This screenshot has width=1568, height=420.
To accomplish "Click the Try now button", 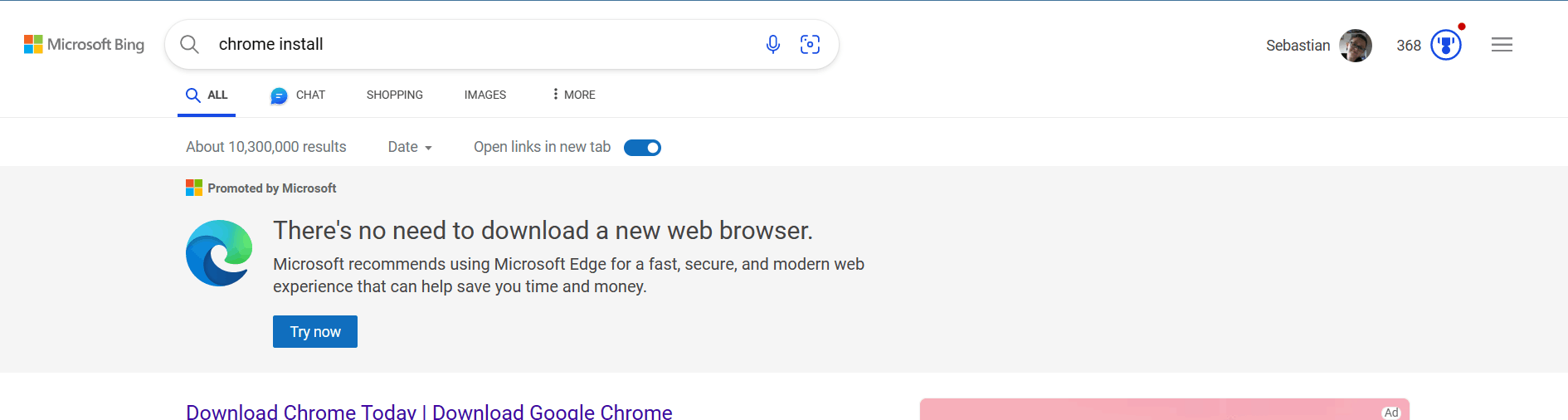I will (315, 331).
